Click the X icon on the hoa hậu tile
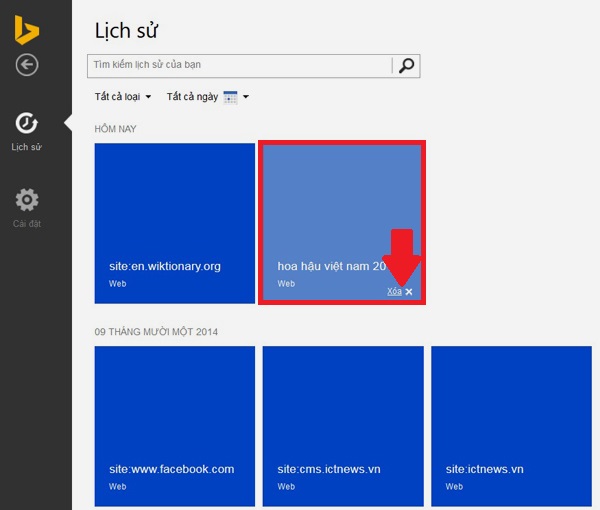600x510 pixels. point(409,291)
